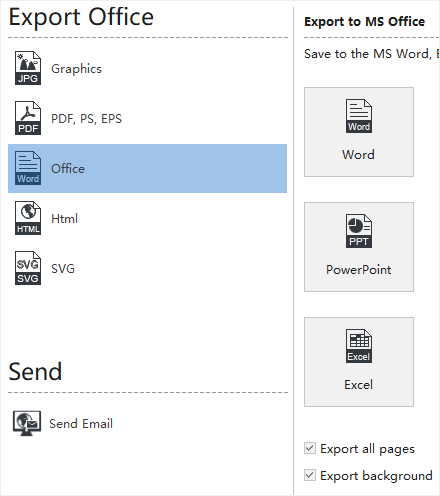
Task: Pick the SVG export label
Action: click(x=63, y=269)
